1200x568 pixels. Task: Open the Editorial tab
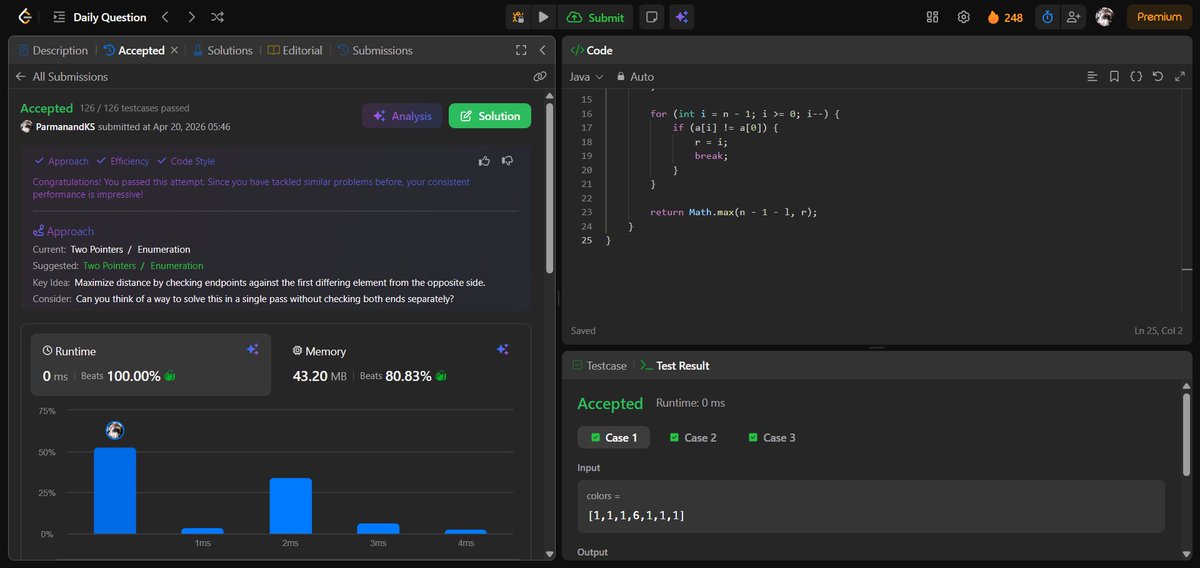tap(295, 50)
